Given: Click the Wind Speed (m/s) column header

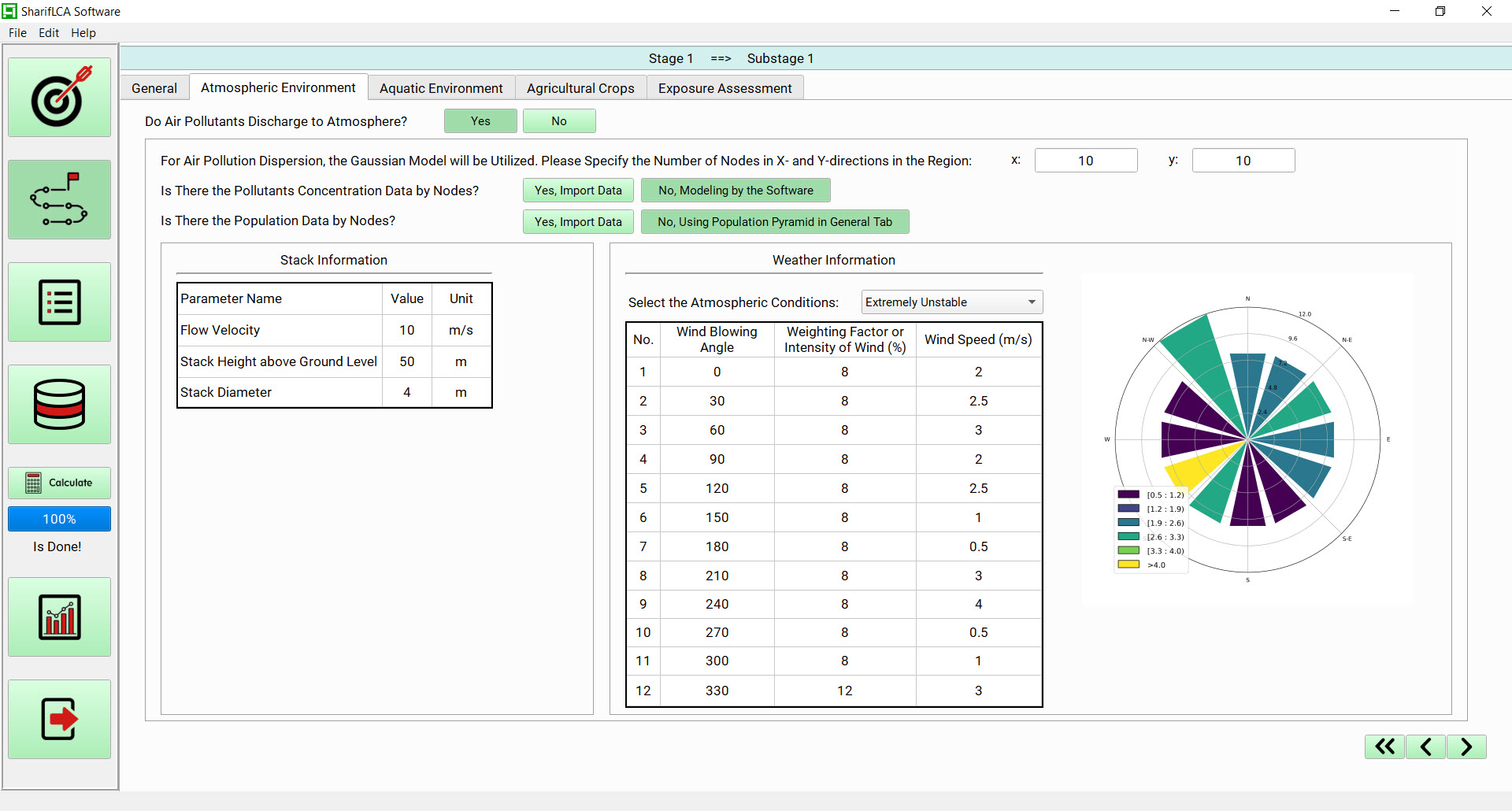Looking at the screenshot, I should tap(979, 339).
